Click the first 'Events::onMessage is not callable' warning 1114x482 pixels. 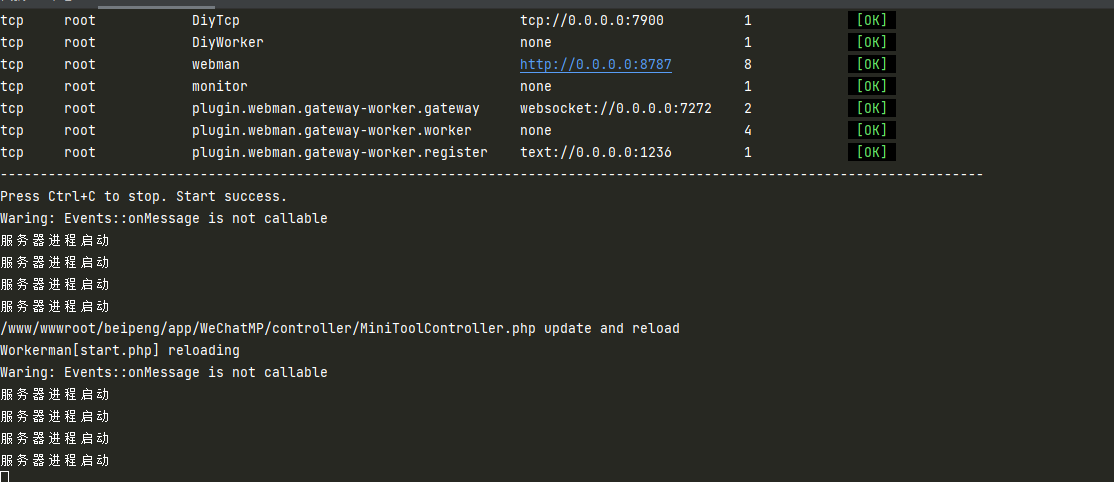tap(195, 219)
